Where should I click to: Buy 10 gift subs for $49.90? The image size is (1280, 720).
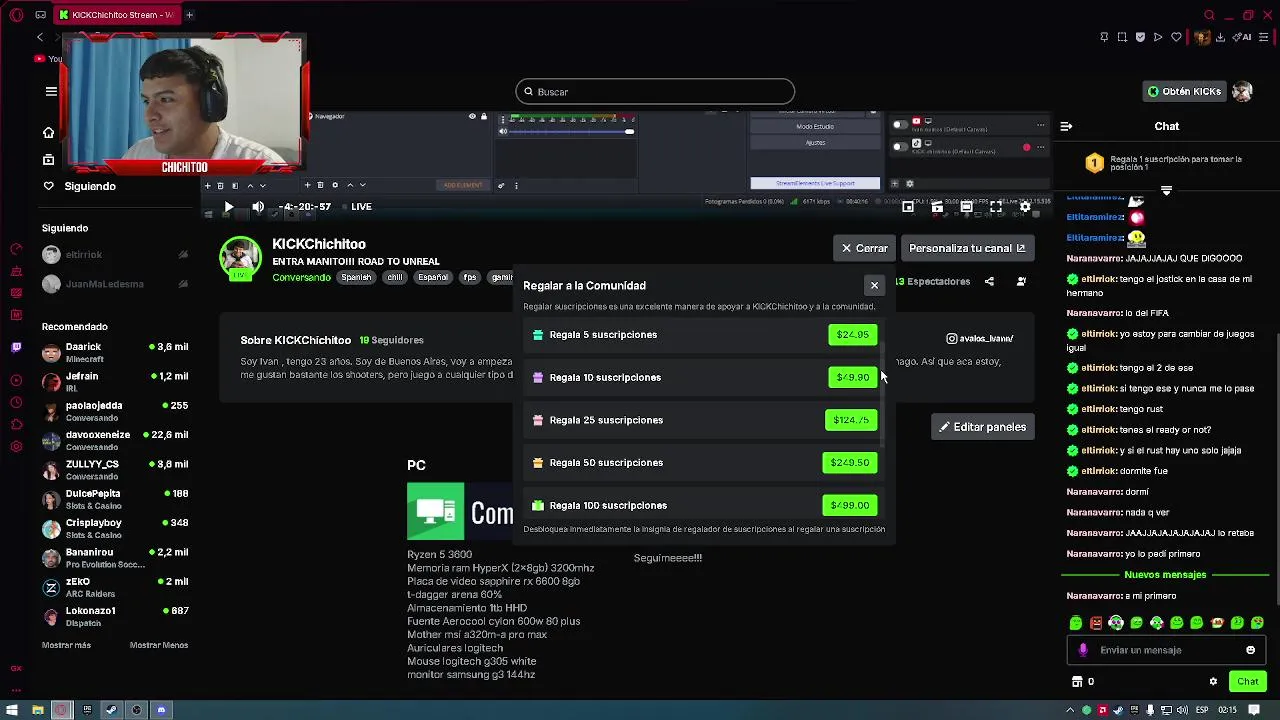click(852, 377)
